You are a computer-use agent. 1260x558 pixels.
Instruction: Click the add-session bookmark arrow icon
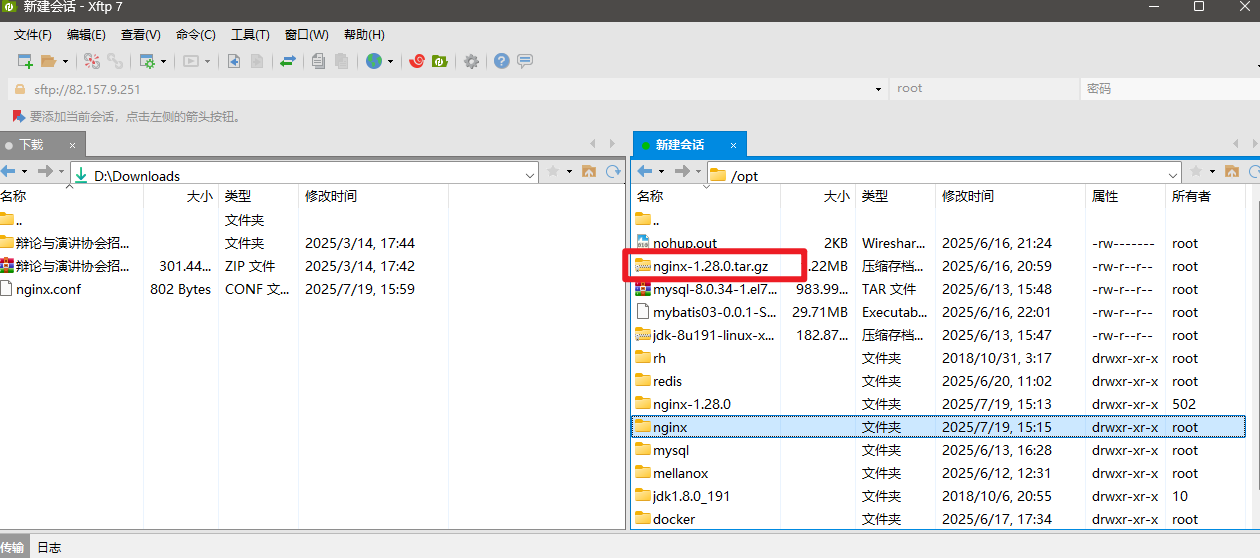point(18,116)
